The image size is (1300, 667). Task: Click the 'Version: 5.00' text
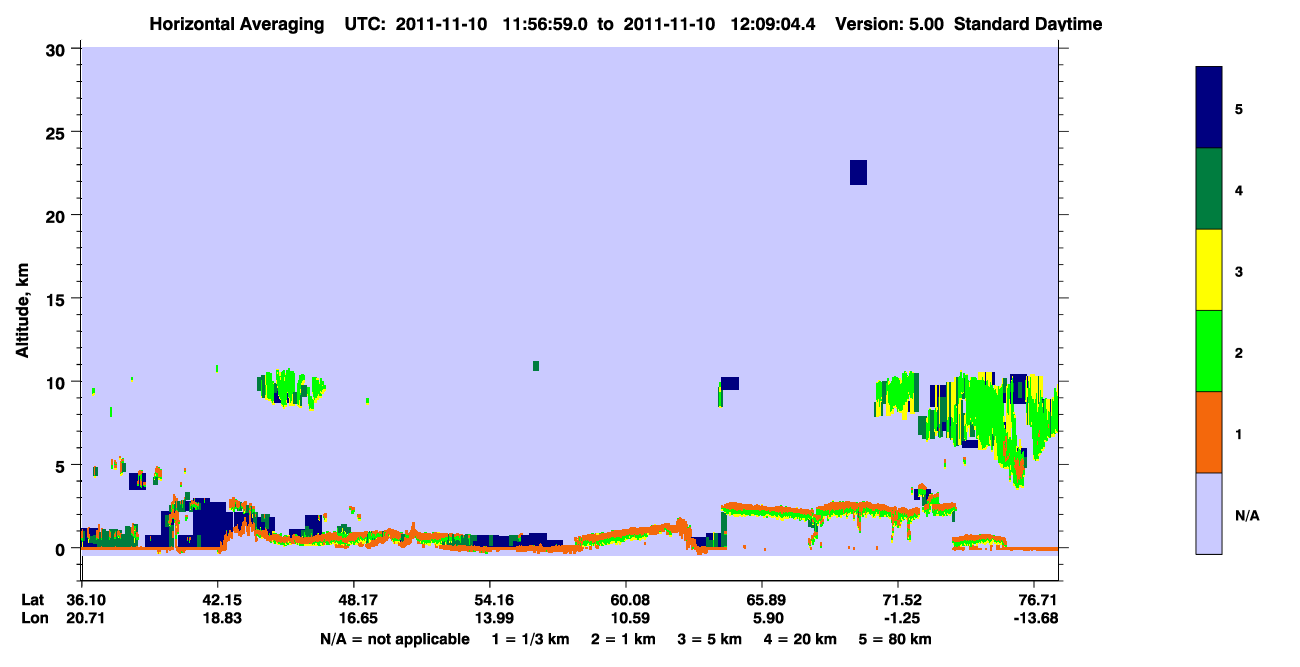(x=889, y=24)
